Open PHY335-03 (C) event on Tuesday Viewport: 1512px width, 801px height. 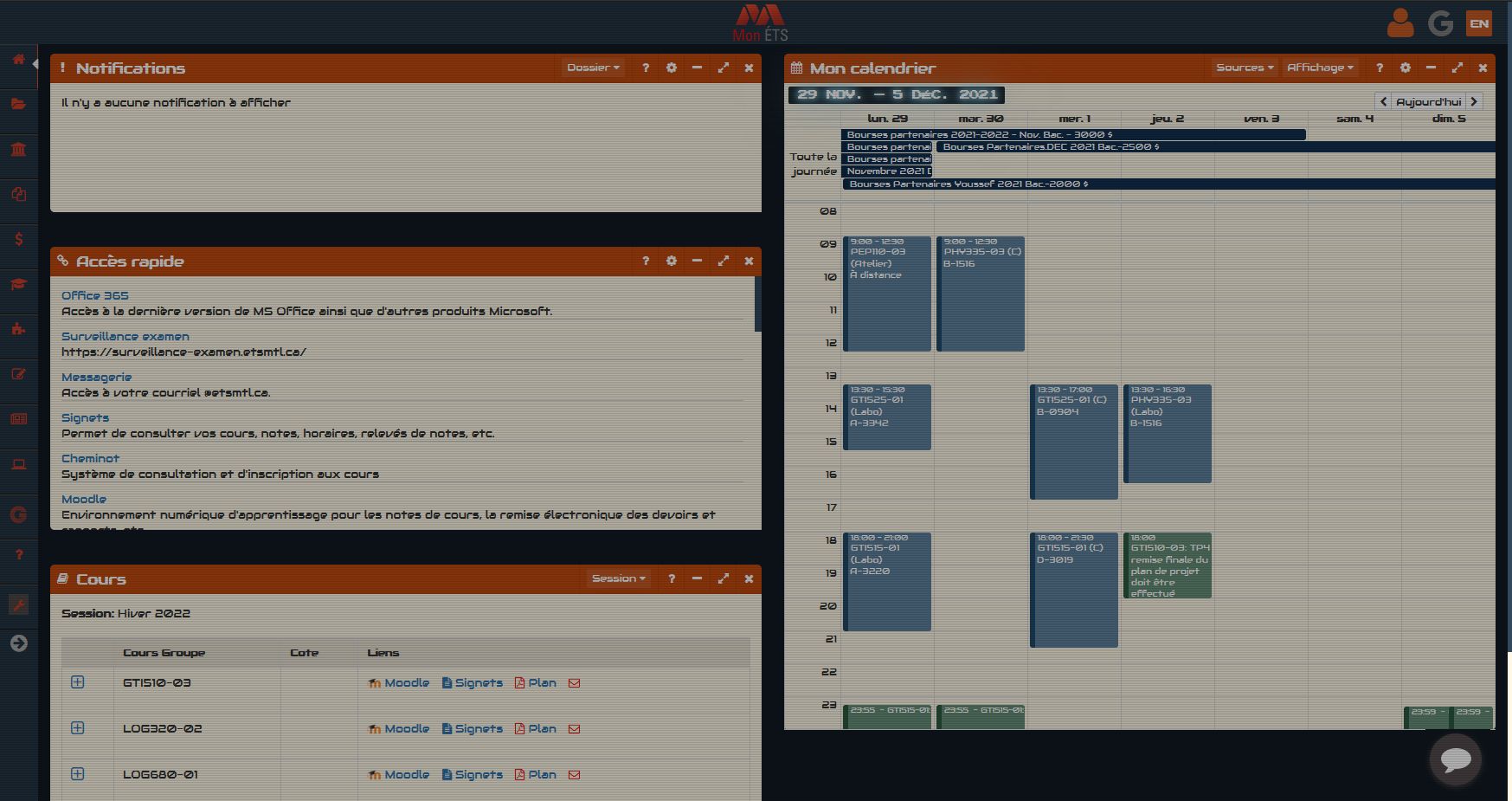[981, 294]
